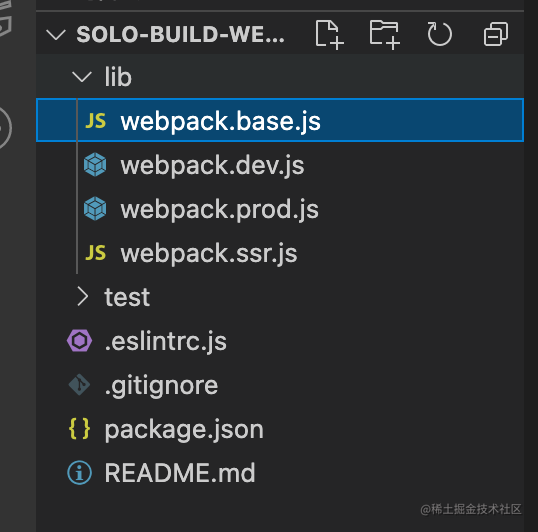Click the info icon beside README.md
This screenshot has width=538, height=532.
(x=79, y=473)
